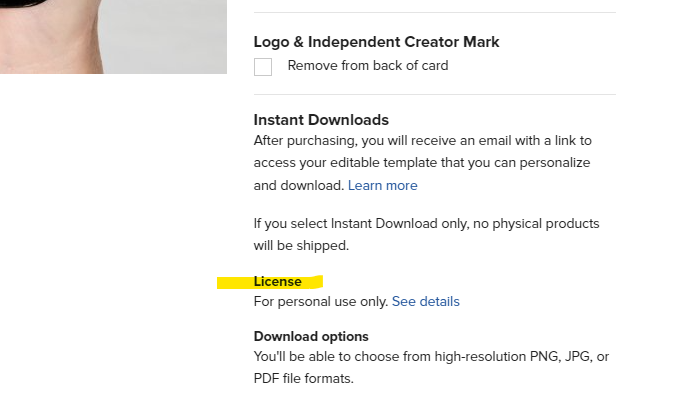This screenshot has height=394, width=676.
Task: Click the no physical products shipped notice
Action: (x=426, y=235)
